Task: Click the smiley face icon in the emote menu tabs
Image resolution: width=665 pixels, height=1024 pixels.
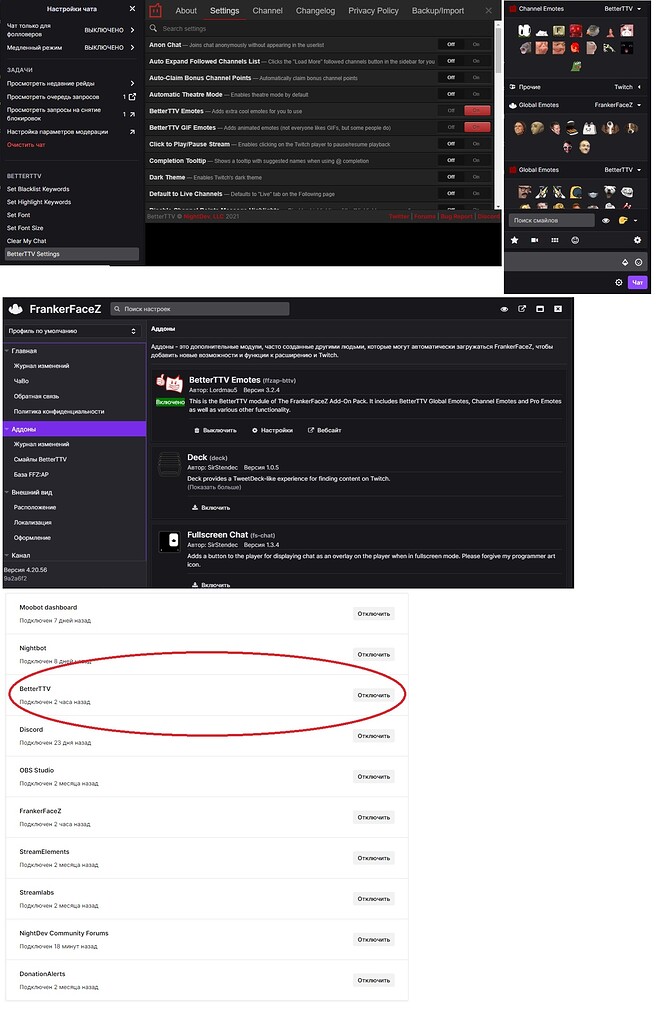Action: pos(575,240)
